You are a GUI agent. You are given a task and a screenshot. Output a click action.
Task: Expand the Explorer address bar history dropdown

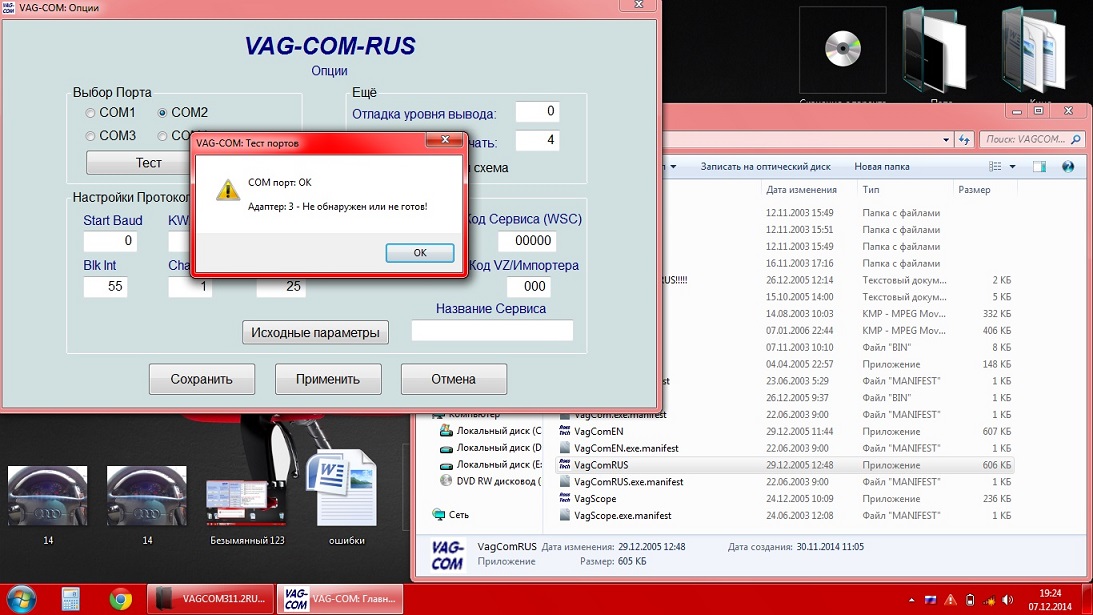tap(945, 140)
